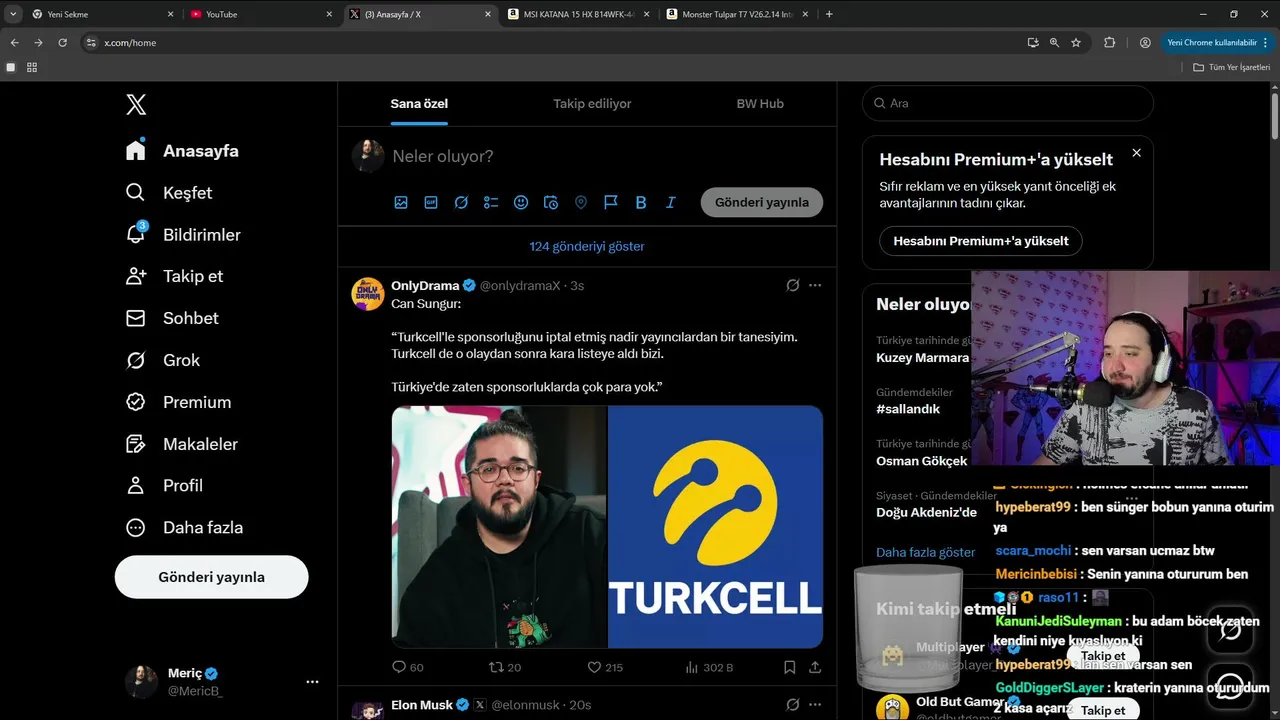Click x.com/home address bar

coord(550,43)
